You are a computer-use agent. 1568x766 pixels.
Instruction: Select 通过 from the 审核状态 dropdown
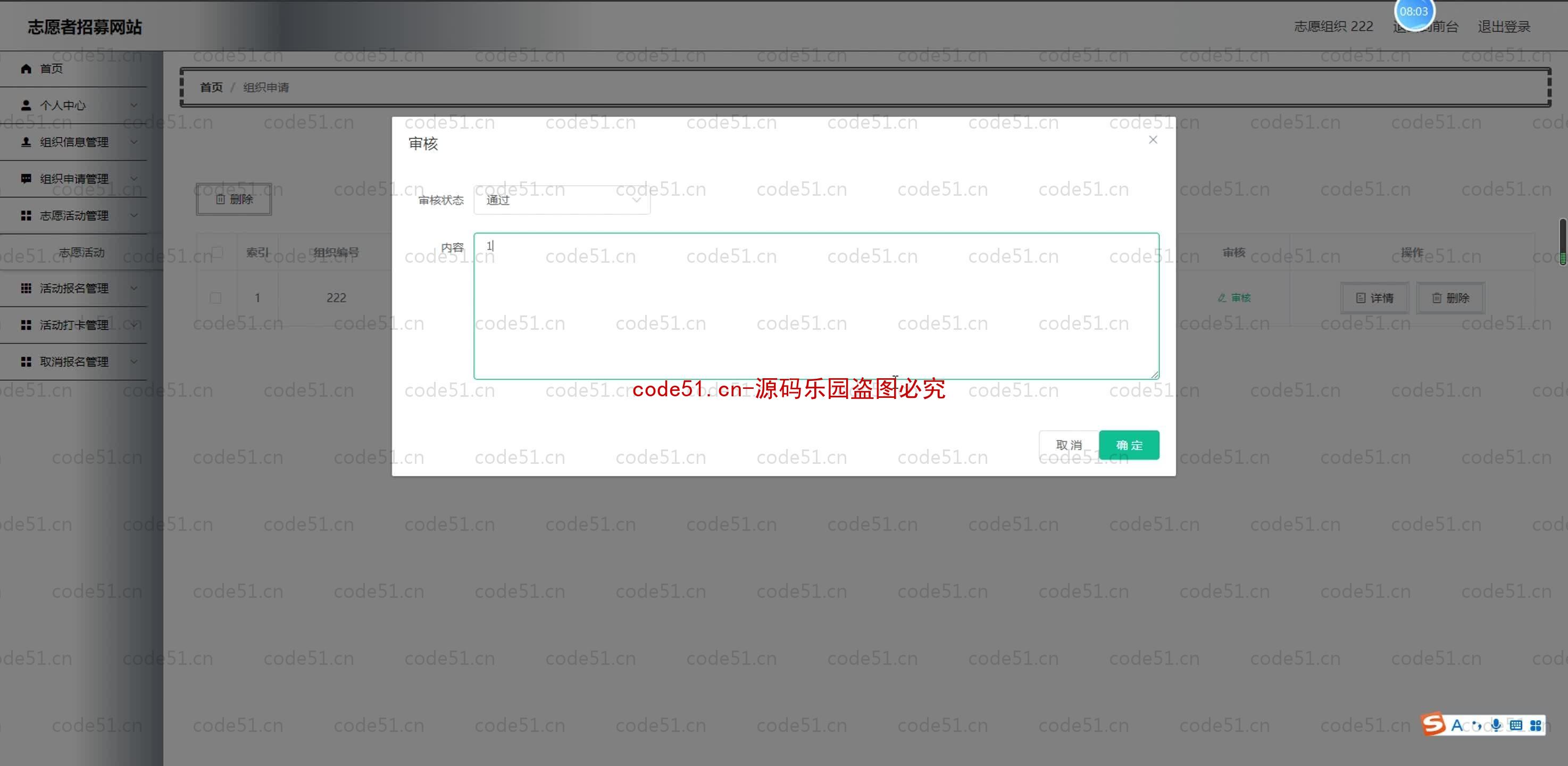tap(562, 199)
